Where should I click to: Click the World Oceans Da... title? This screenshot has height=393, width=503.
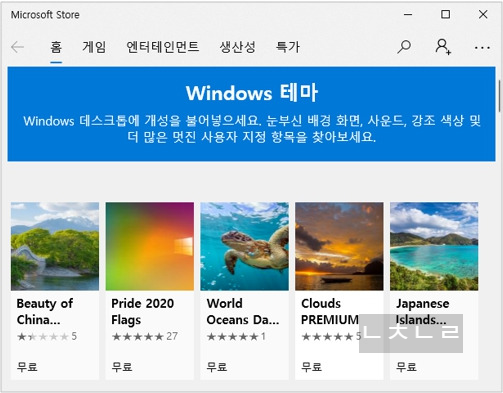pos(243,312)
